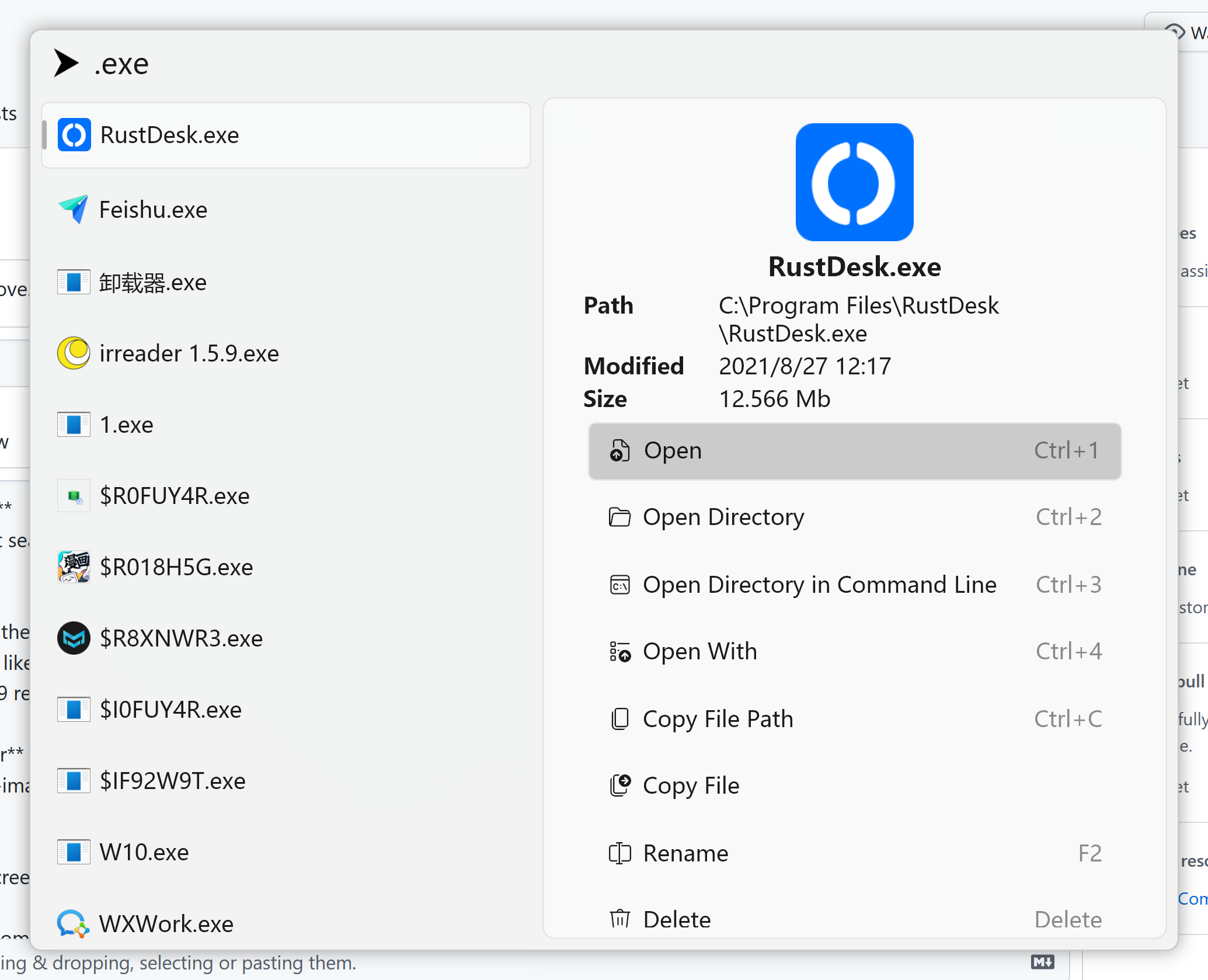Select Open action for RustDesk.exe

854,451
